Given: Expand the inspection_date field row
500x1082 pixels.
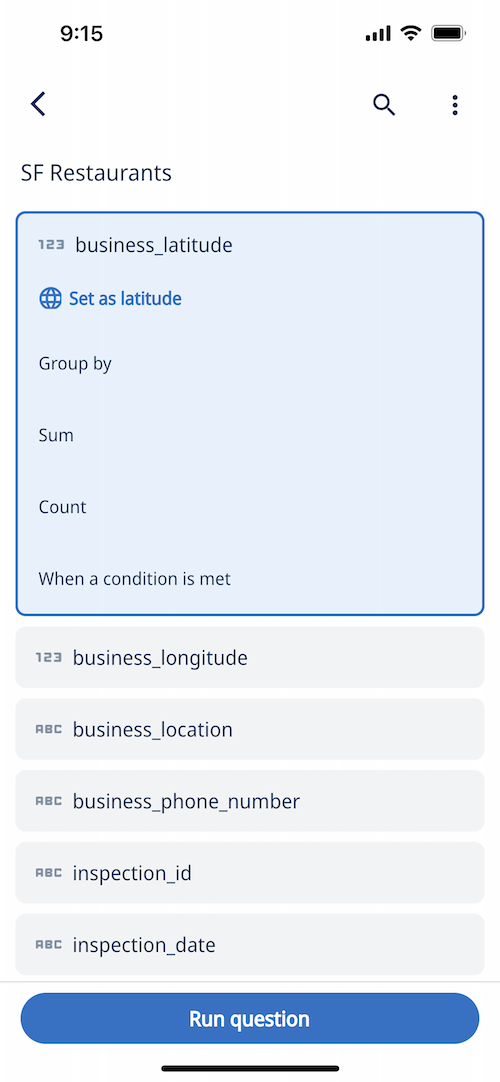Looking at the screenshot, I should pos(250,945).
